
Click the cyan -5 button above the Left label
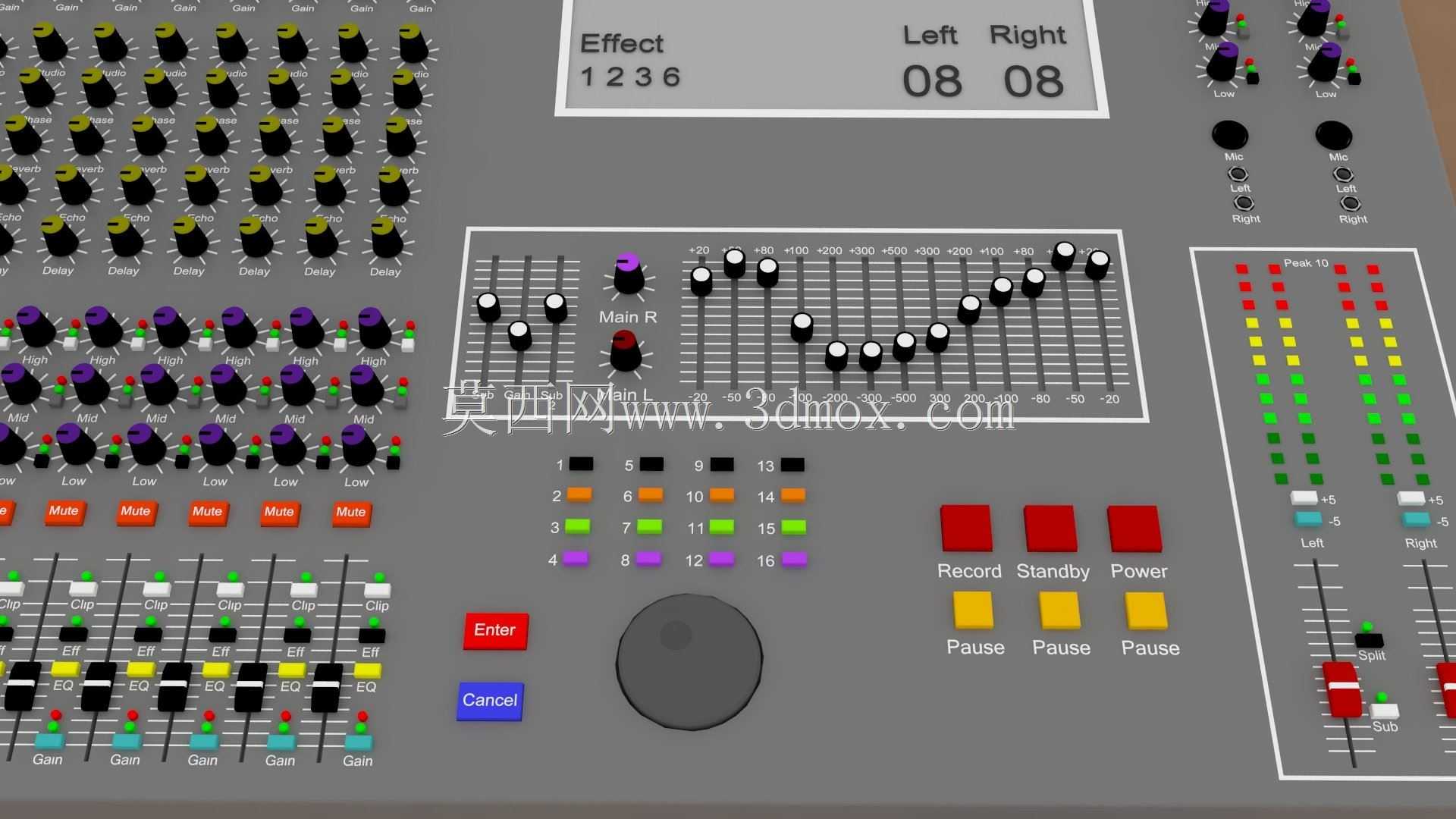[x=1308, y=519]
